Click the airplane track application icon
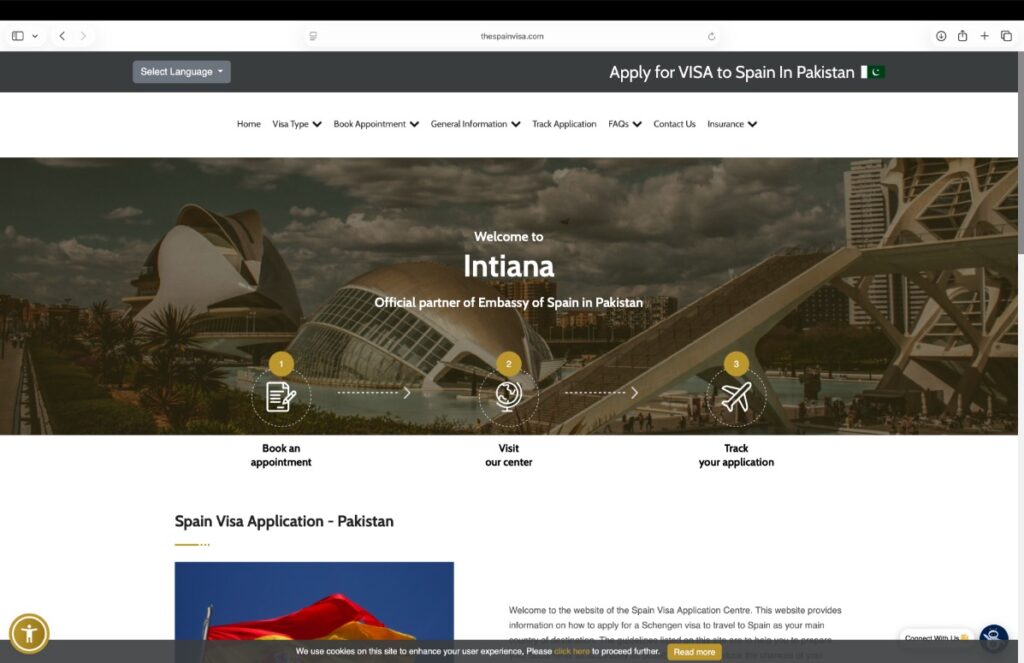Image resolution: width=1024 pixels, height=663 pixels. (x=736, y=396)
